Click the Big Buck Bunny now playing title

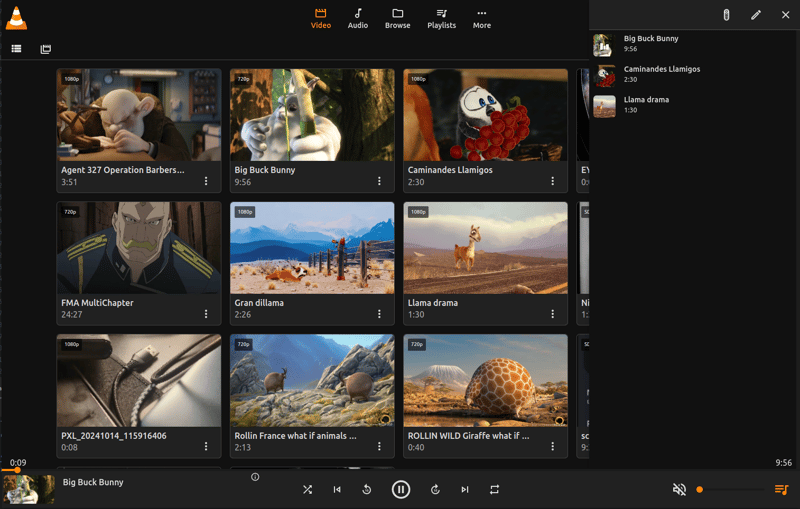point(93,482)
